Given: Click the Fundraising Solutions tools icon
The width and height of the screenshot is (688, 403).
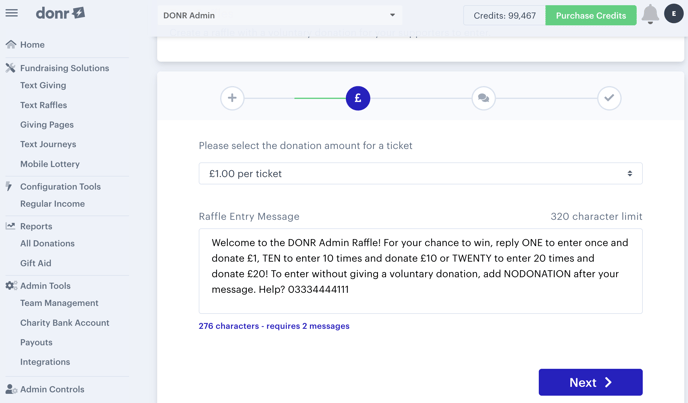Looking at the screenshot, I should pos(11,68).
